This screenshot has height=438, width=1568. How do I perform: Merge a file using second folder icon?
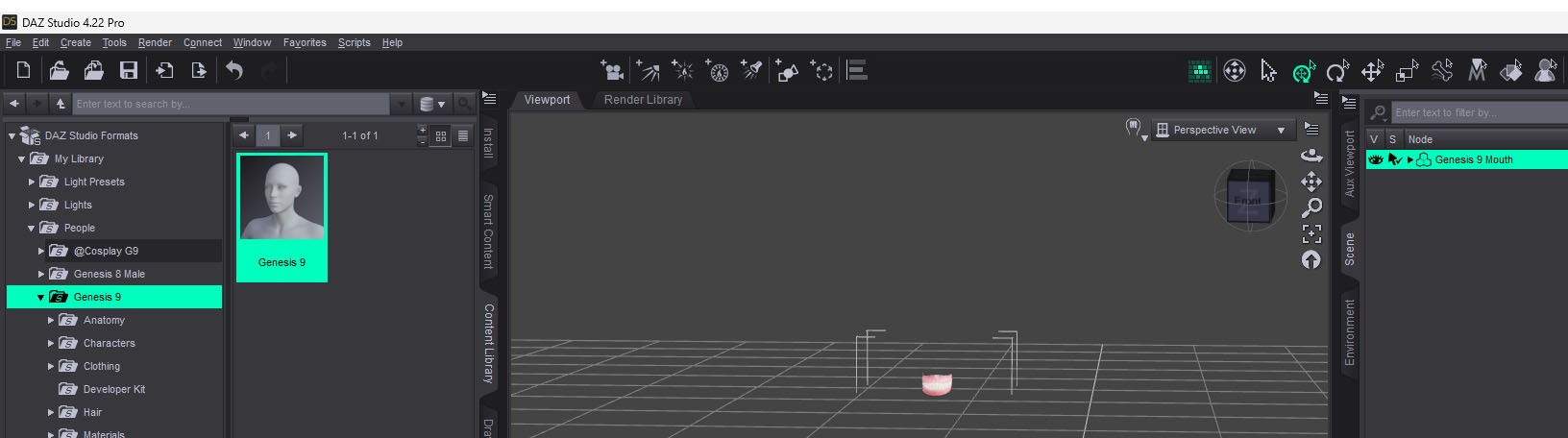[93, 70]
